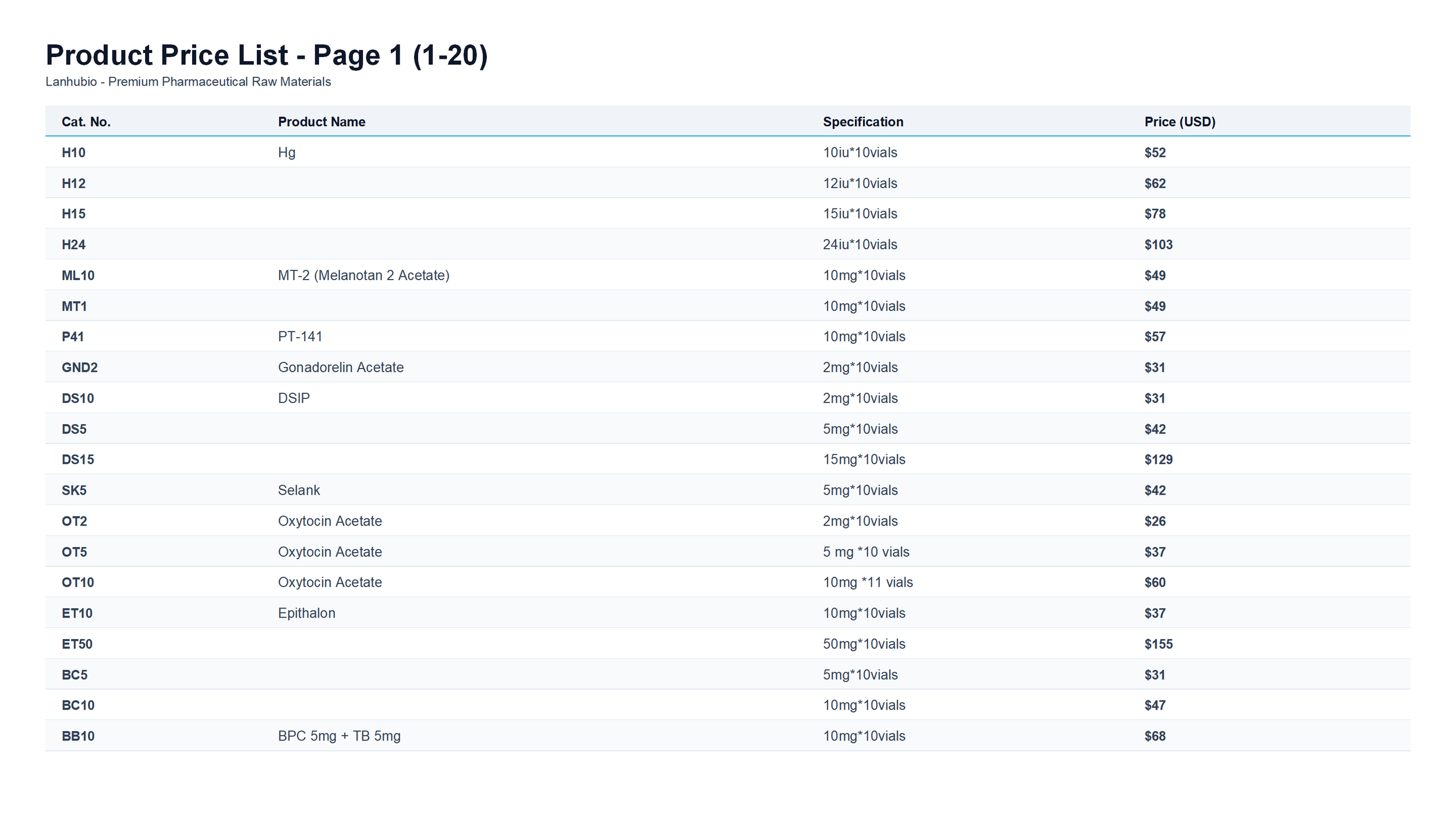1456x819 pixels.
Task: Click the OT5 catalog number
Action: (75, 552)
